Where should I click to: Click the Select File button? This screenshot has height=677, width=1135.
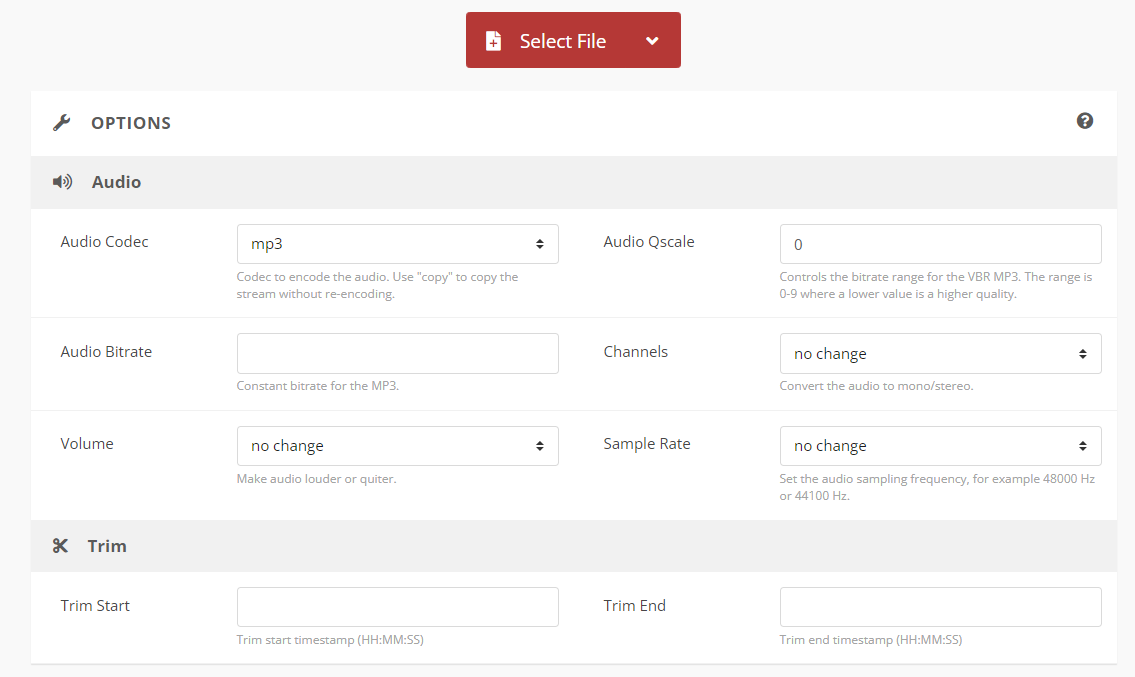tap(573, 40)
